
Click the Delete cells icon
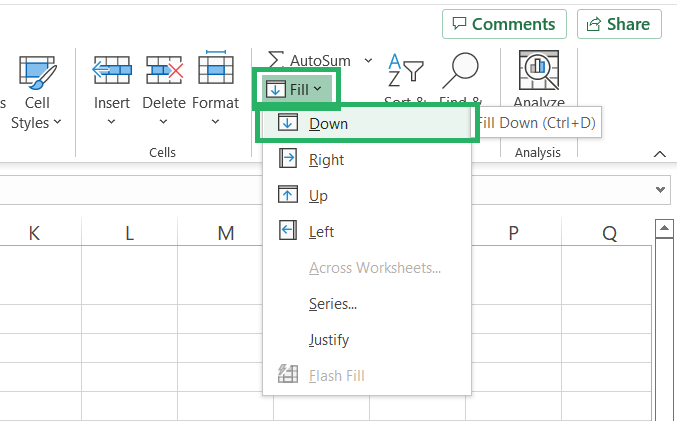164,71
